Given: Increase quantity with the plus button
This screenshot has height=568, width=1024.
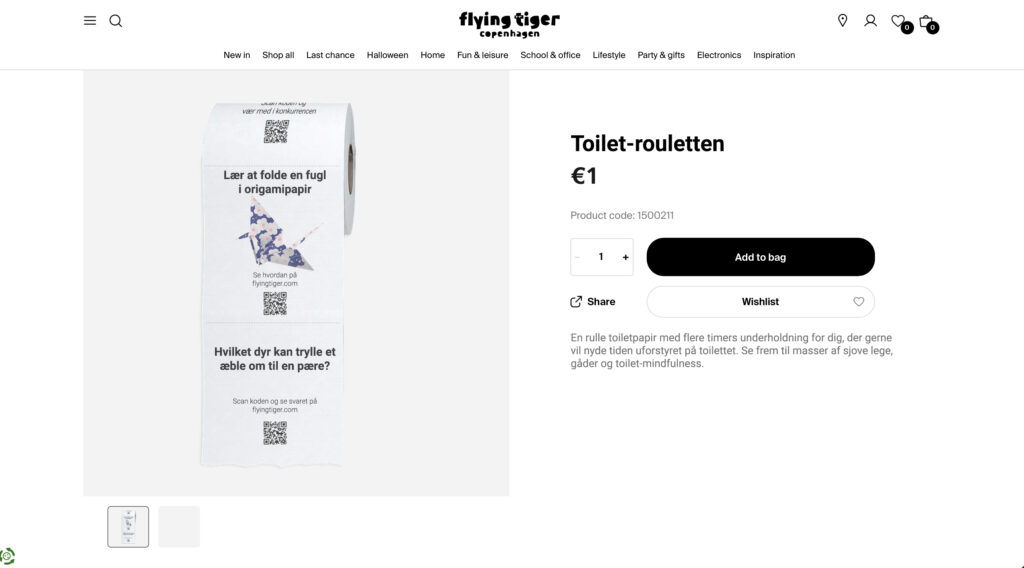Looking at the screenshot, I should click(x=626, y=257).
